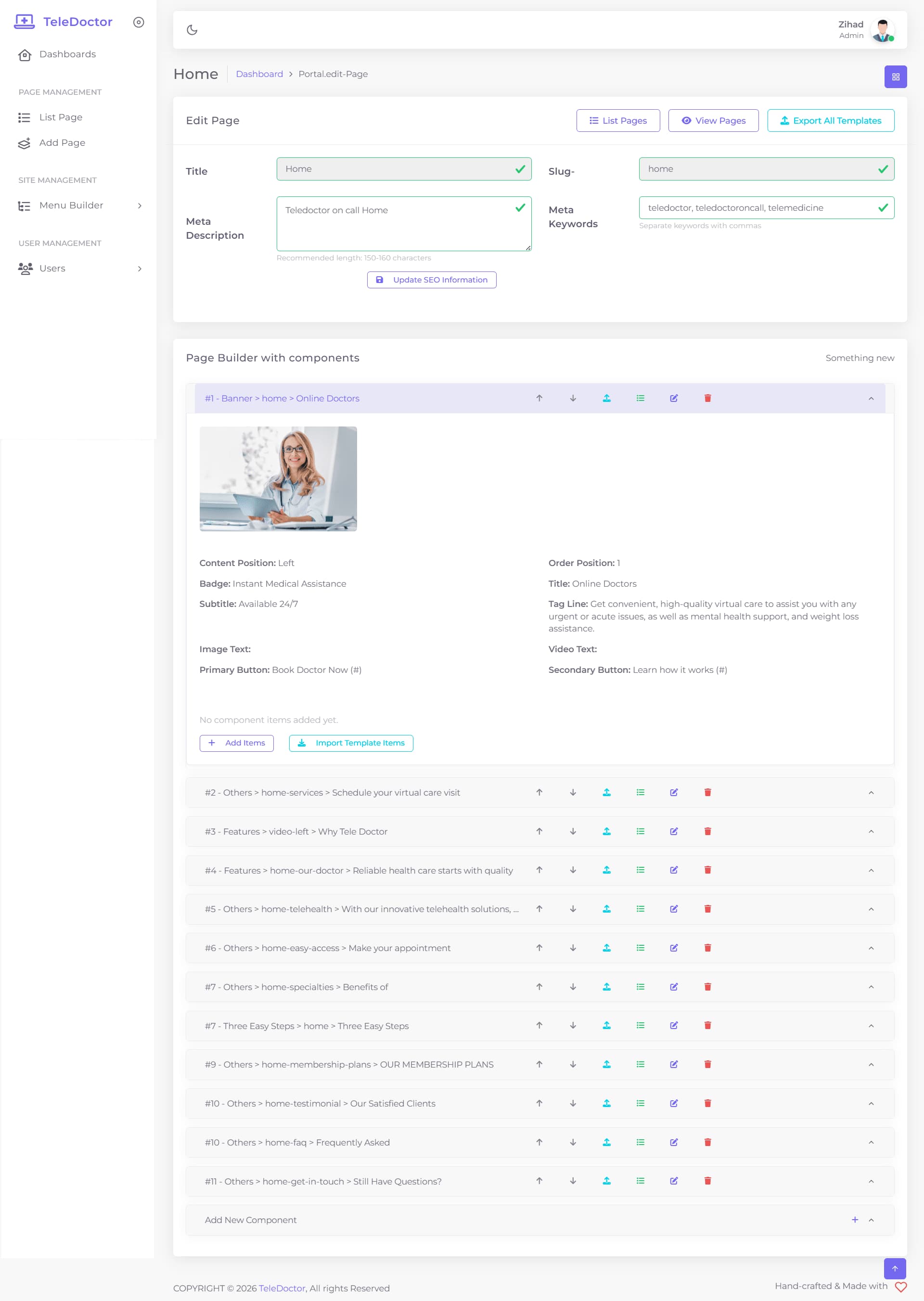924x1301 pixels.
Task: Edit the home-membership-plans component
Action: [674, 1064]
